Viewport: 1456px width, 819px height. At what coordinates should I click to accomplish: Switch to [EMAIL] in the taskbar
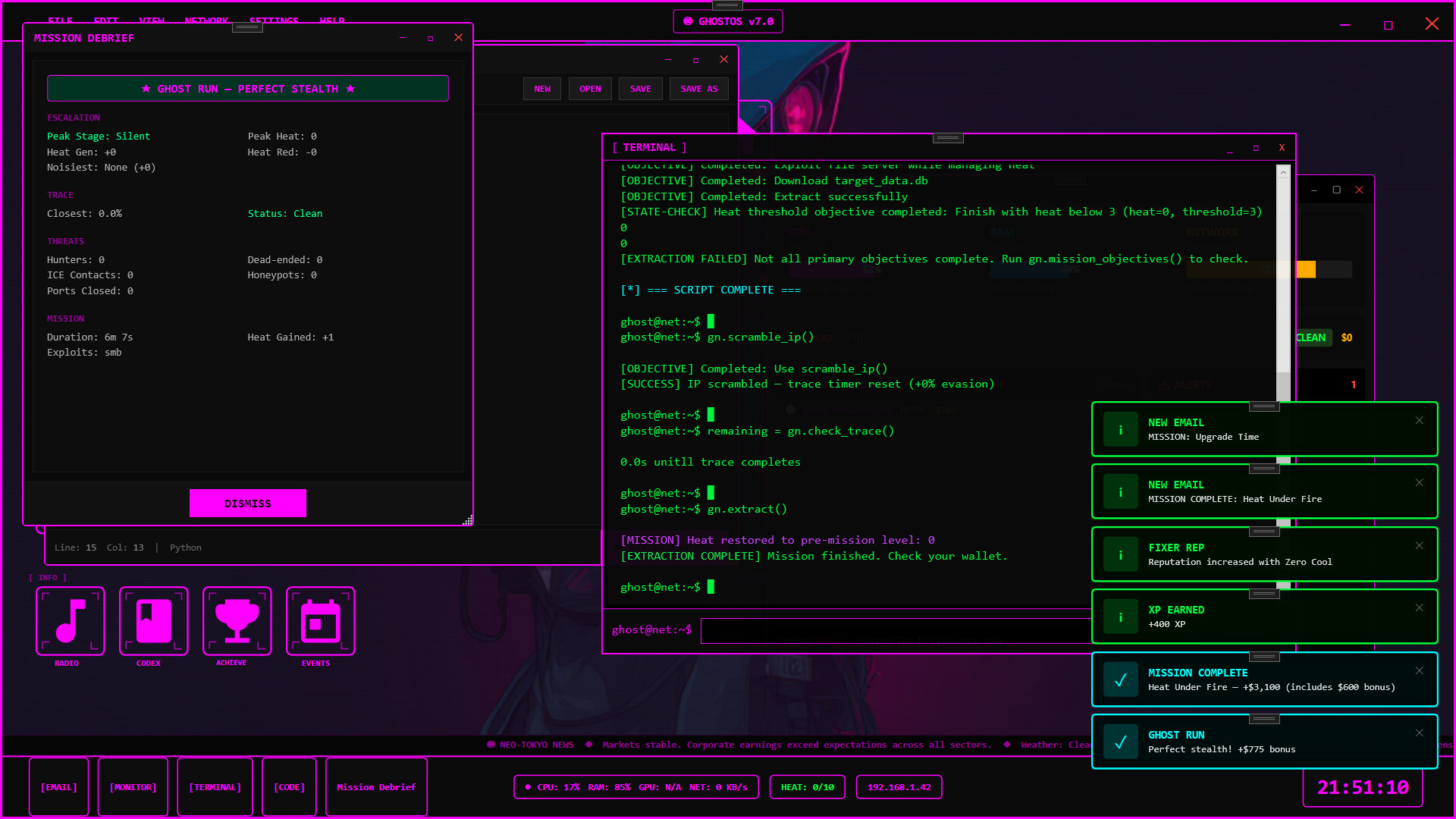click(x=59, y=787)
